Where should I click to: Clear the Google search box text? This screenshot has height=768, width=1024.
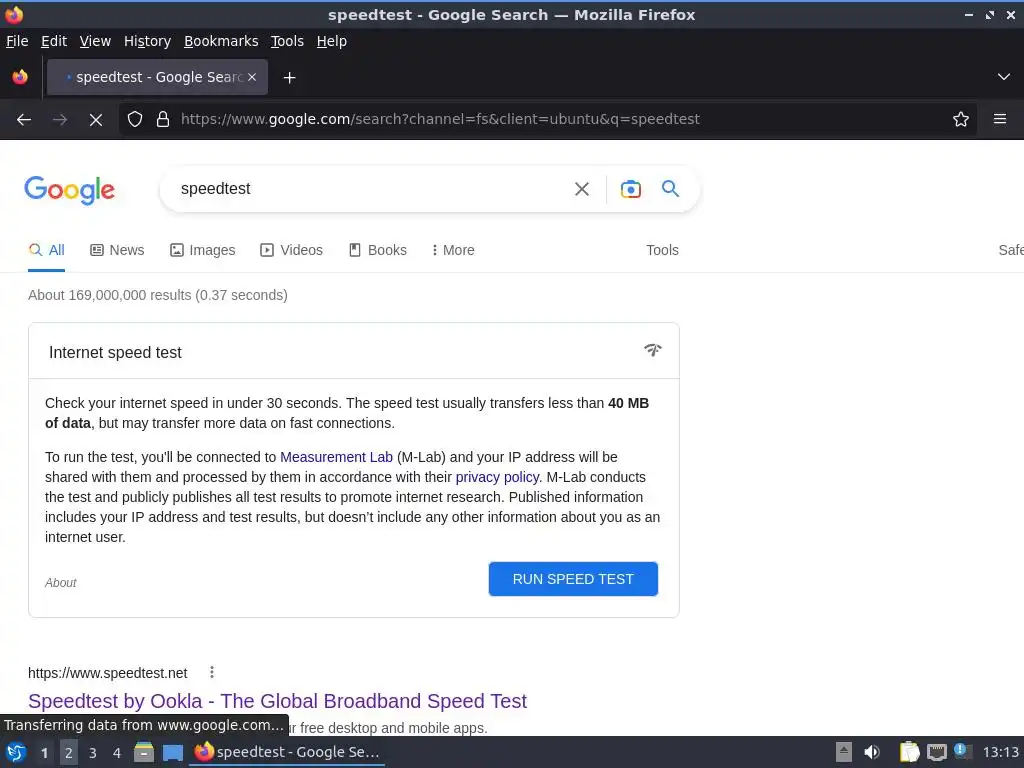[x=581, y=189]
